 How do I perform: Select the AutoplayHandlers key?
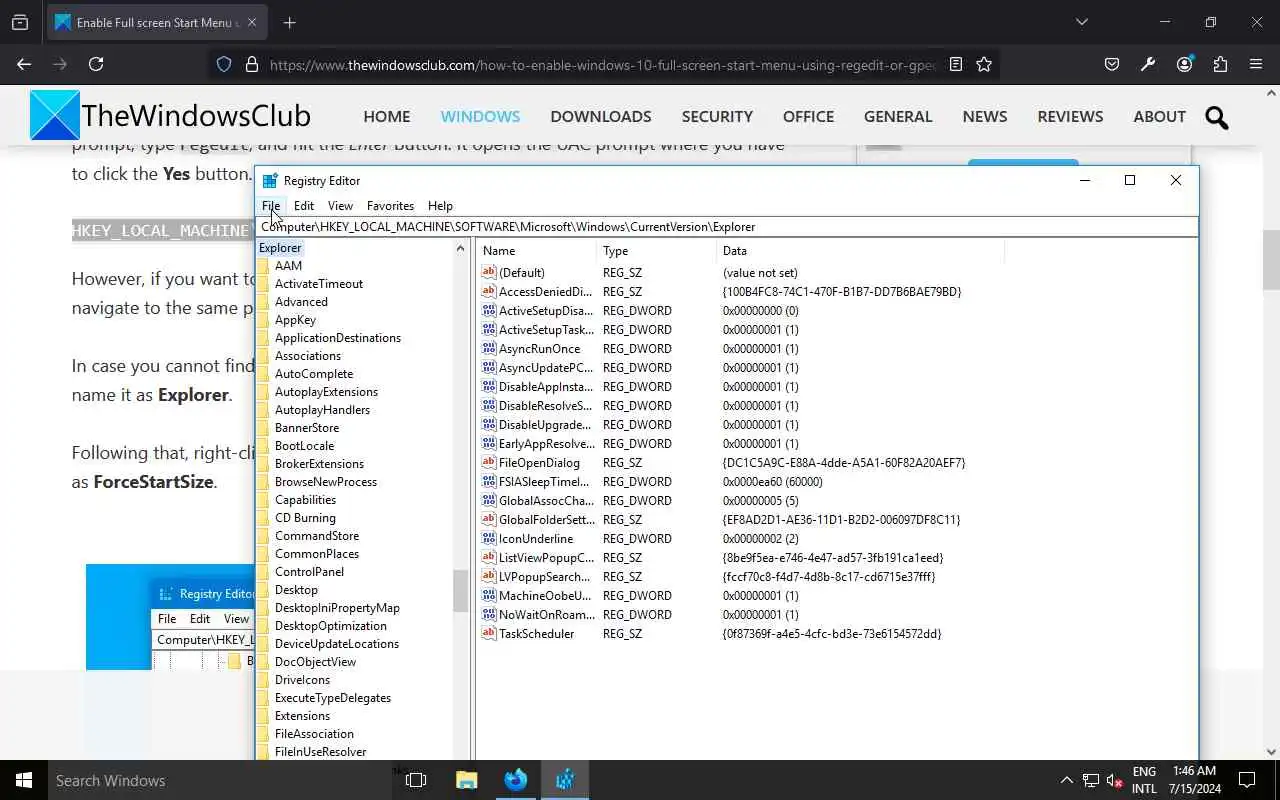click(322, 410)
